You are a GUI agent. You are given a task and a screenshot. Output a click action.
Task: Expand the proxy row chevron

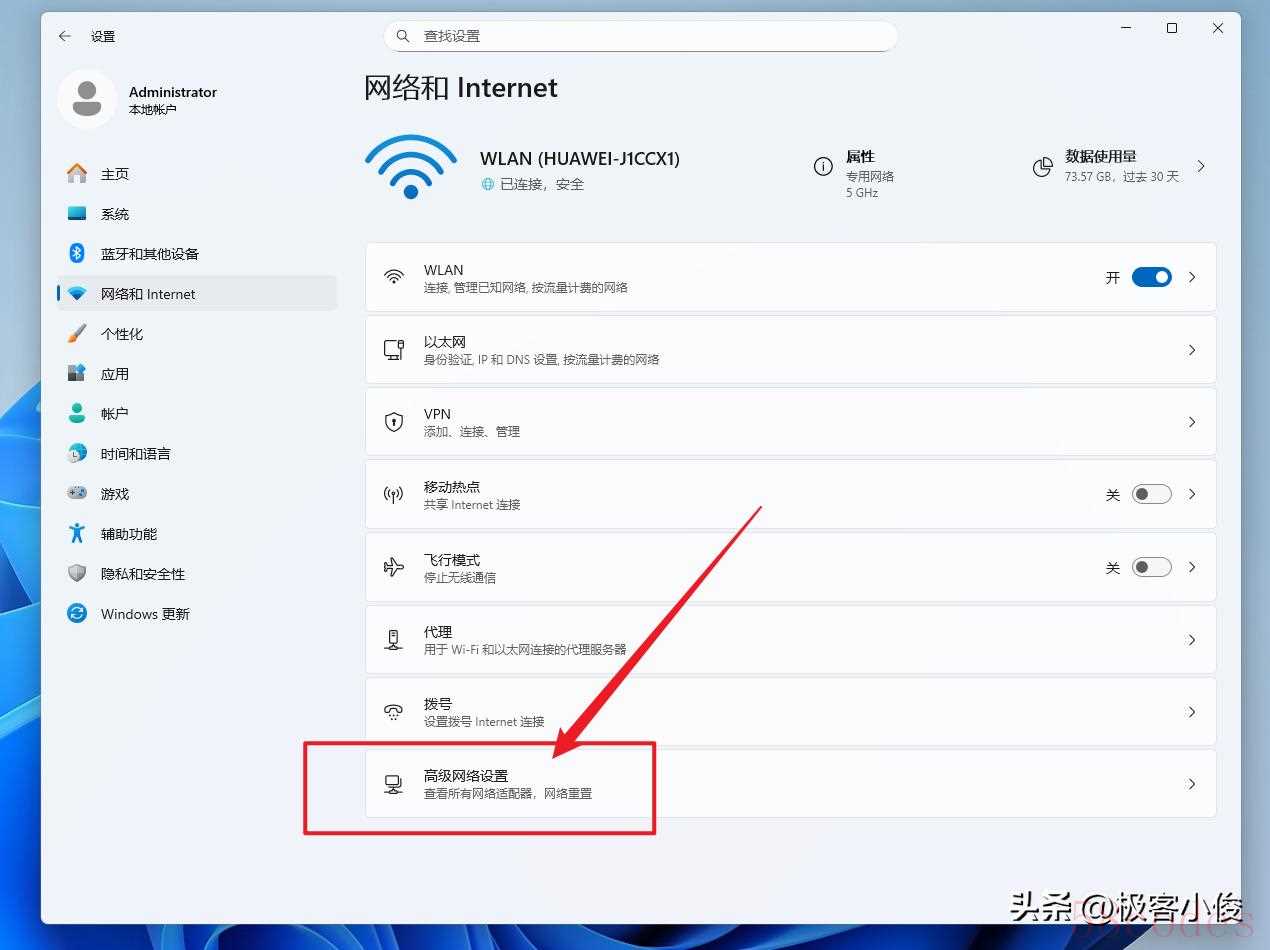tap(1191, 640)
